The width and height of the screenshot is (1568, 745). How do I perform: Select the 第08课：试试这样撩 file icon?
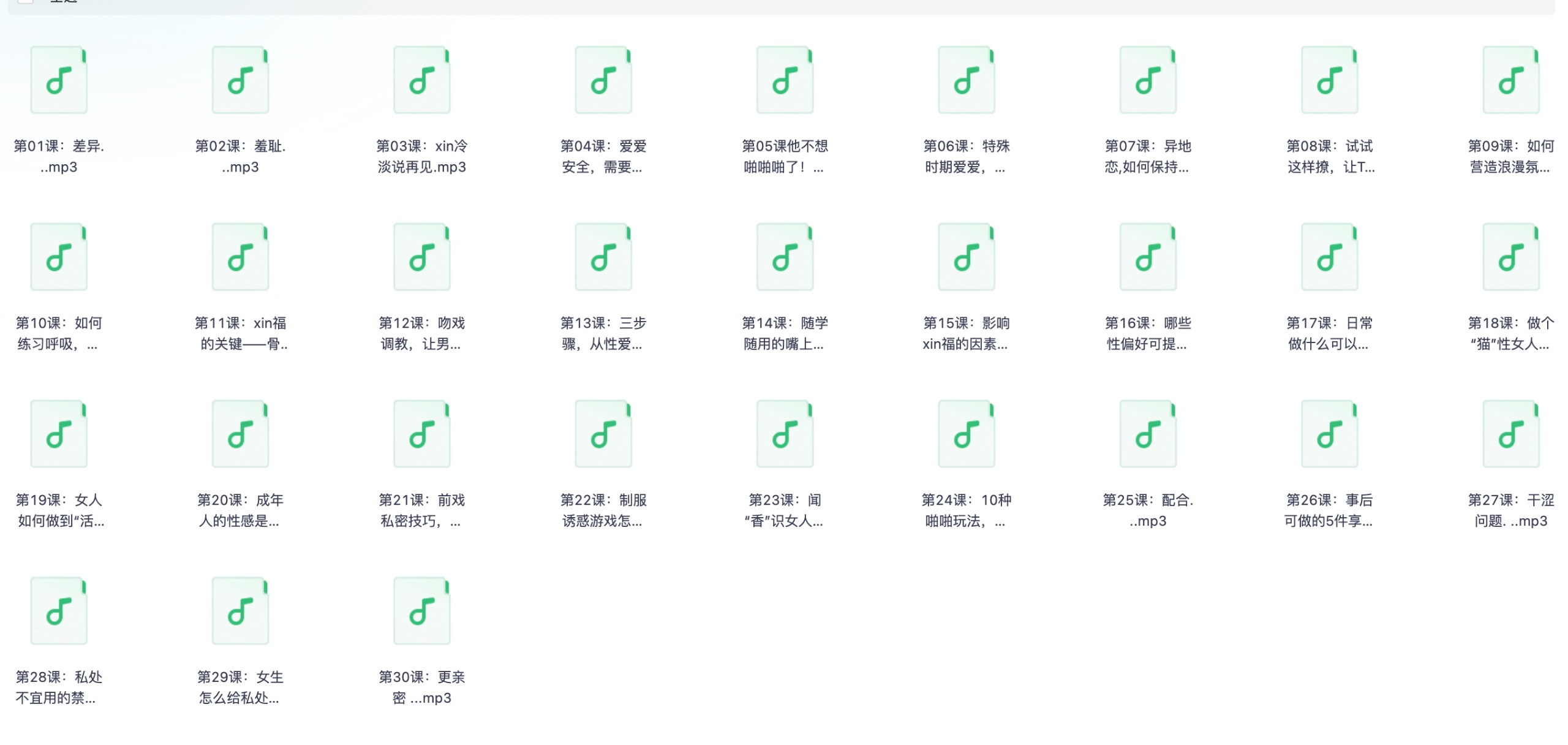point(1330,80)
